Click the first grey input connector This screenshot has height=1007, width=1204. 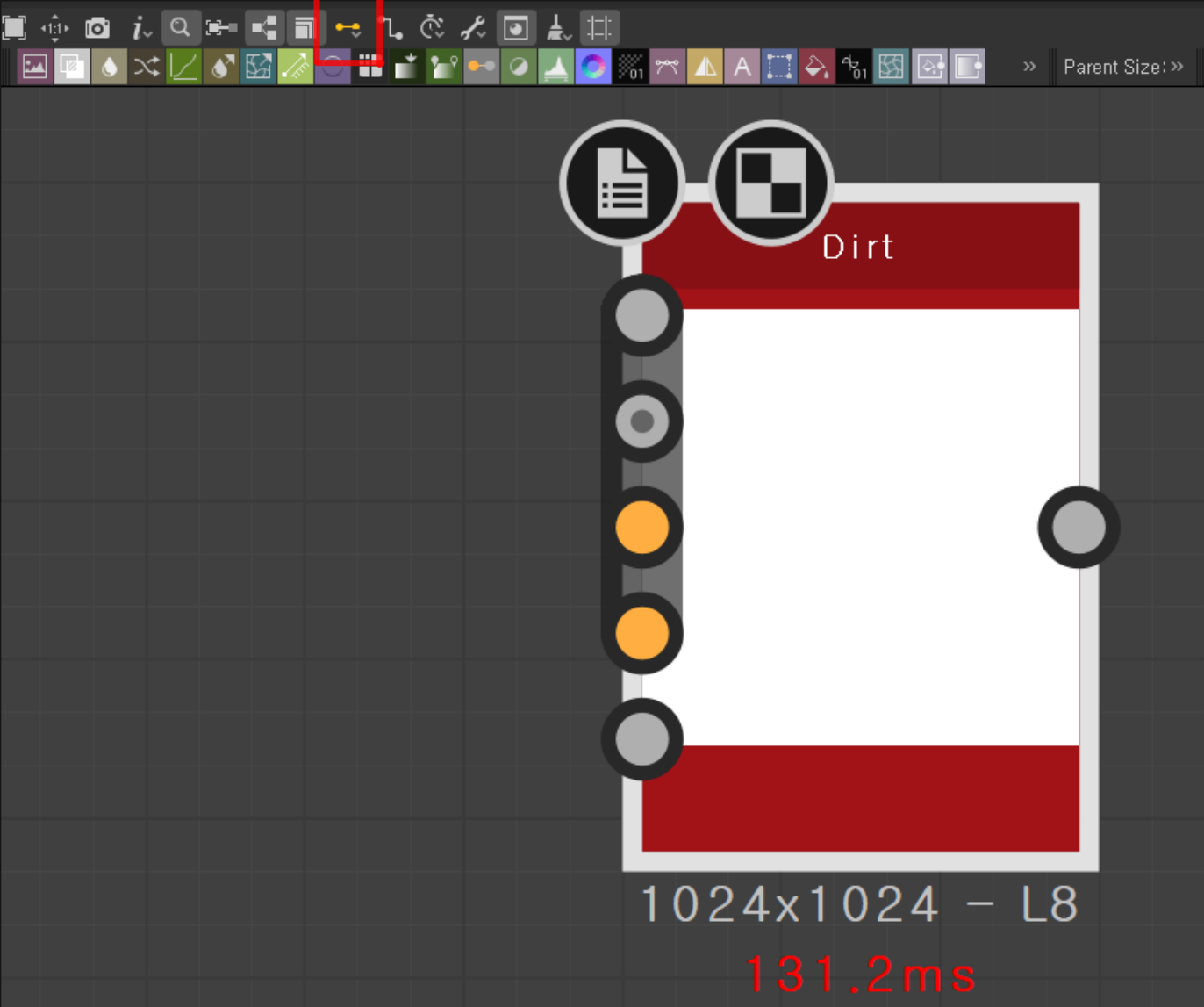642,316
